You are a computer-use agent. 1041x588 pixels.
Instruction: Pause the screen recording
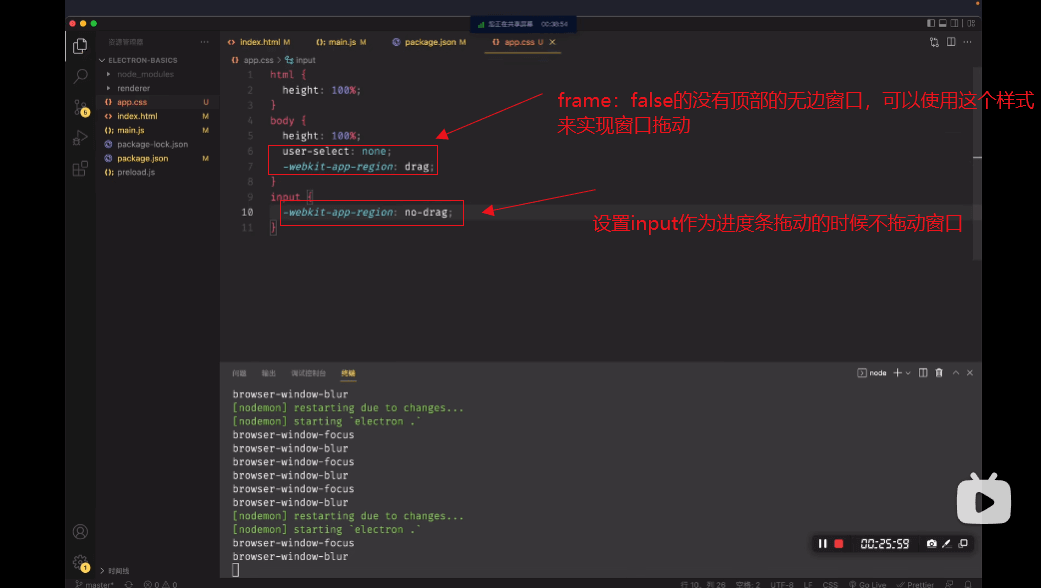coord(823,544)
